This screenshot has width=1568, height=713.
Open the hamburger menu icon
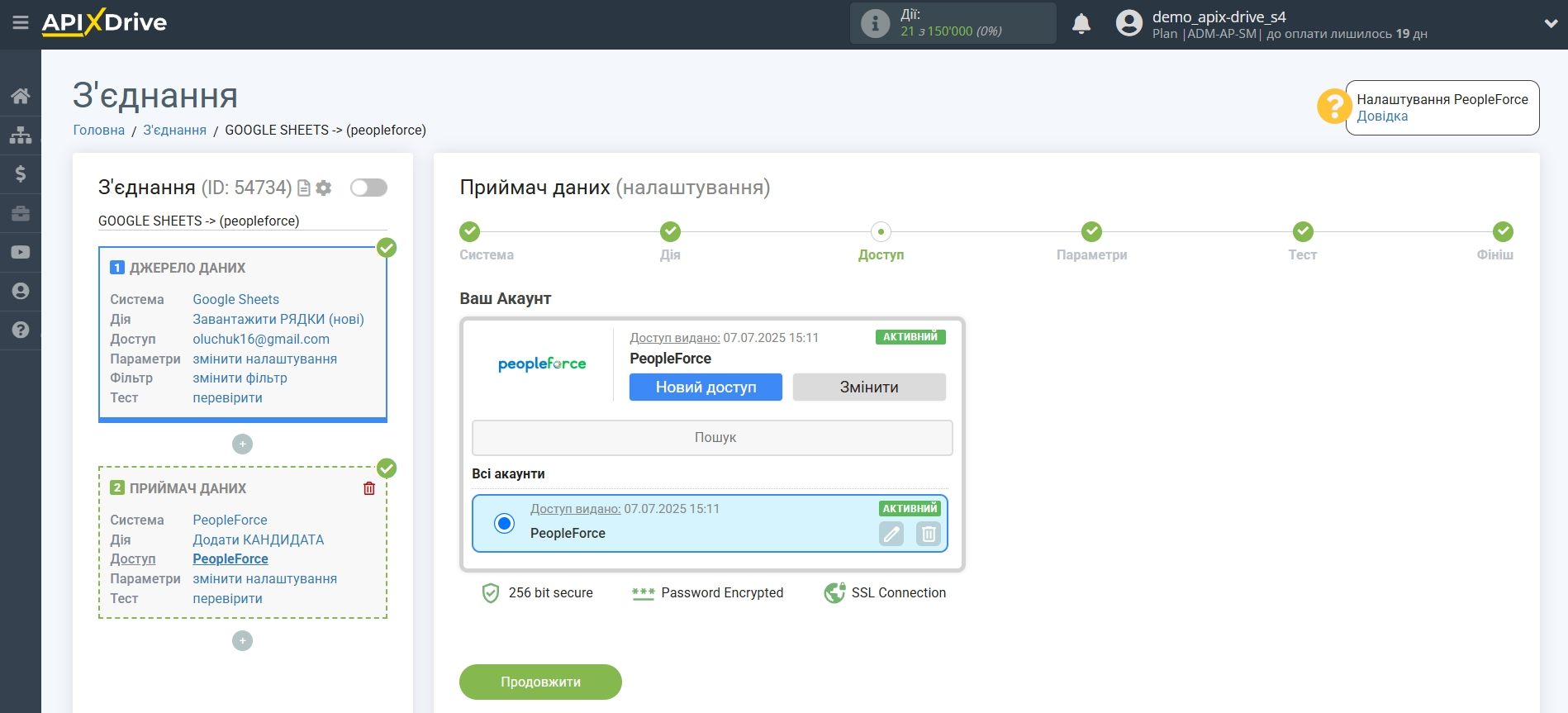pyautogui.click(x=21, y=23)
